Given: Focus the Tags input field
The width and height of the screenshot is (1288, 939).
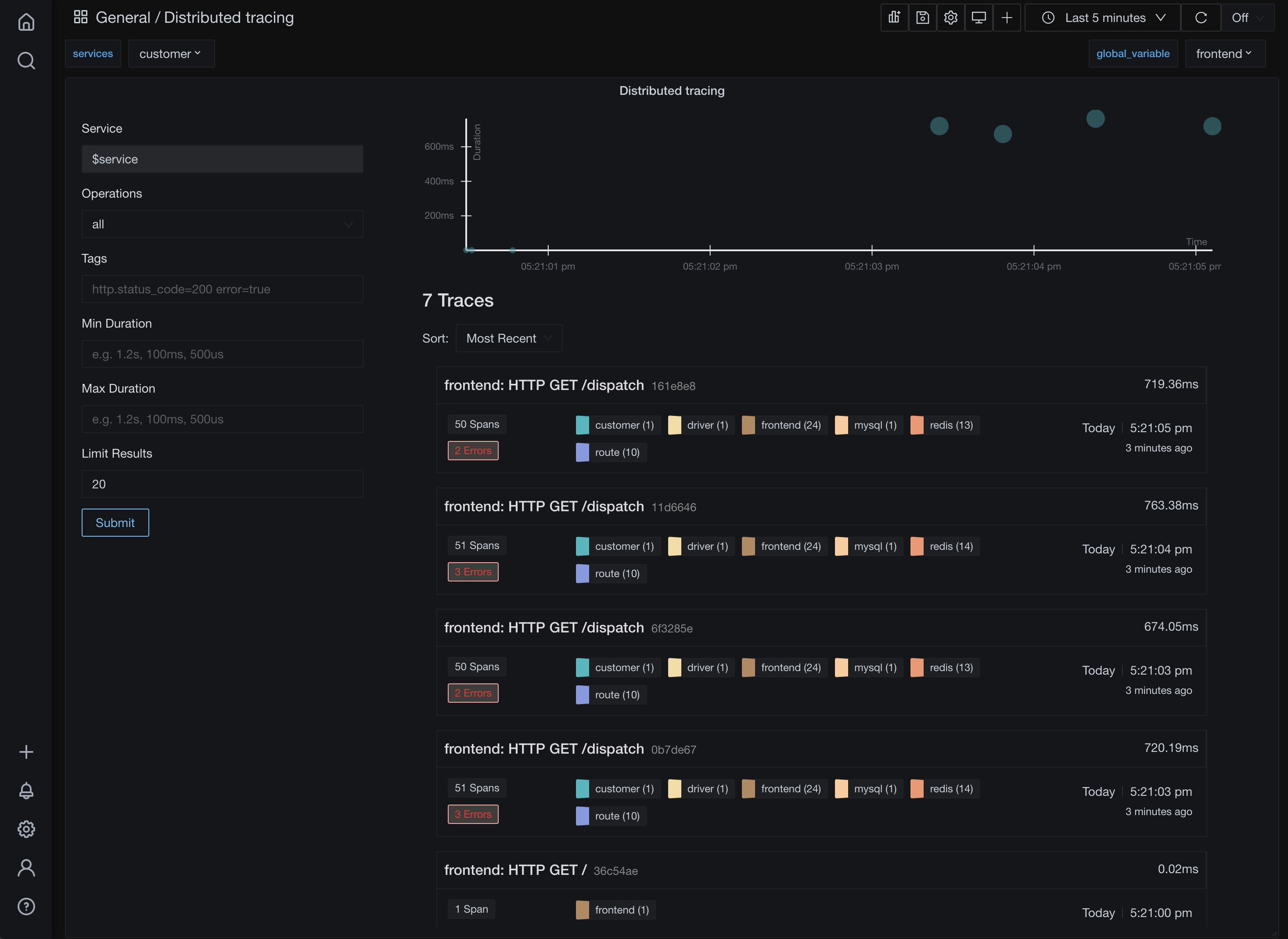Looking at the screenshot, I should tap(222, 289).
